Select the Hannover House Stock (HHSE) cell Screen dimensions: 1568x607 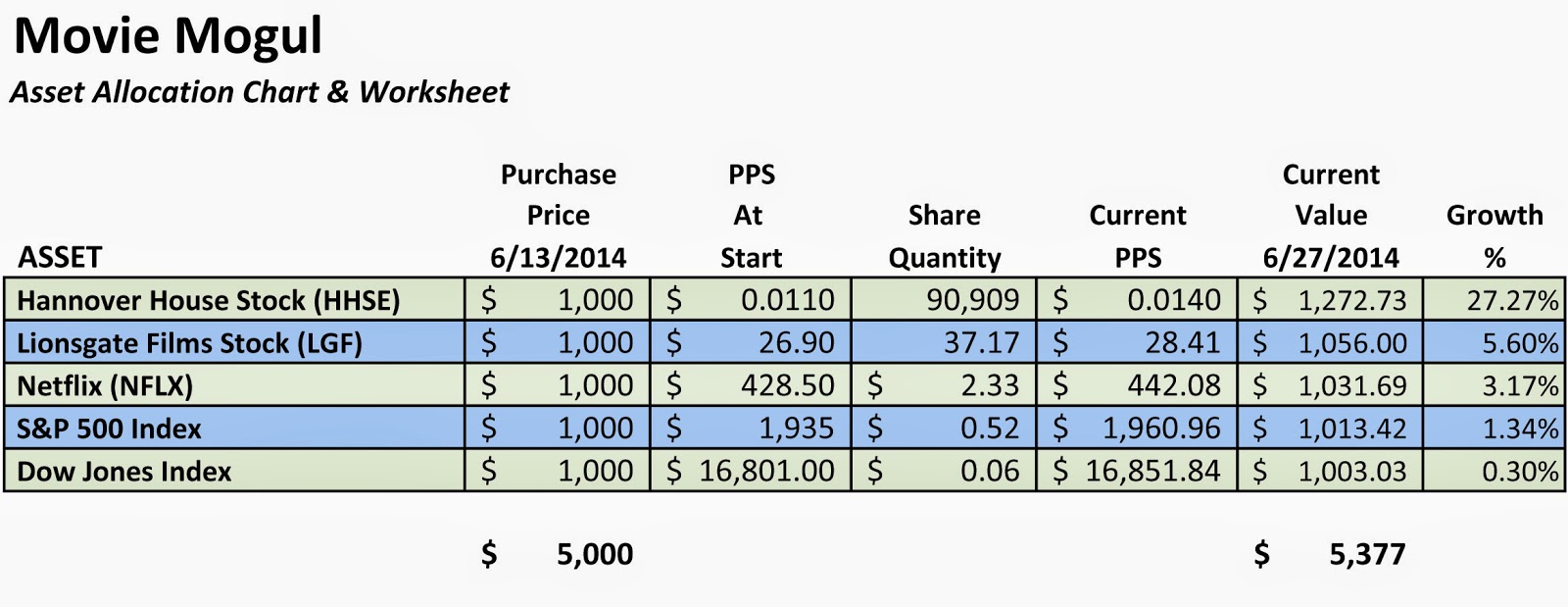pyautogui.click(x=234, y=299)
